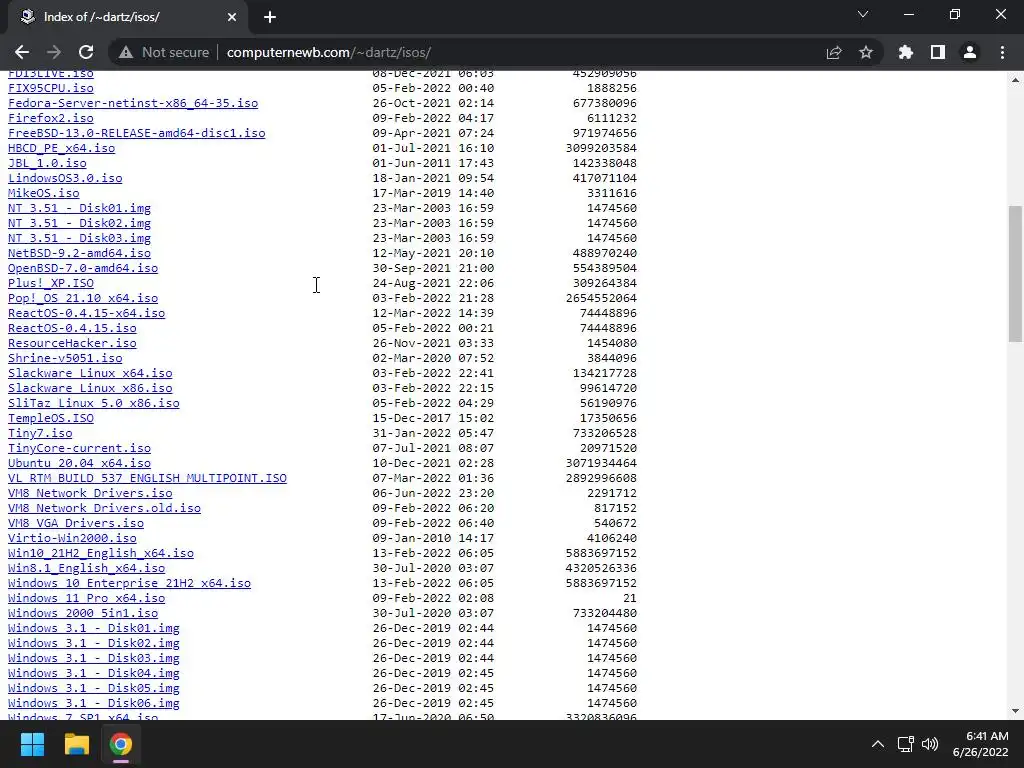This screenshot has width=1024, height=768.
Task: Click the scrollbar down arrow
Action: [1015, 711]
